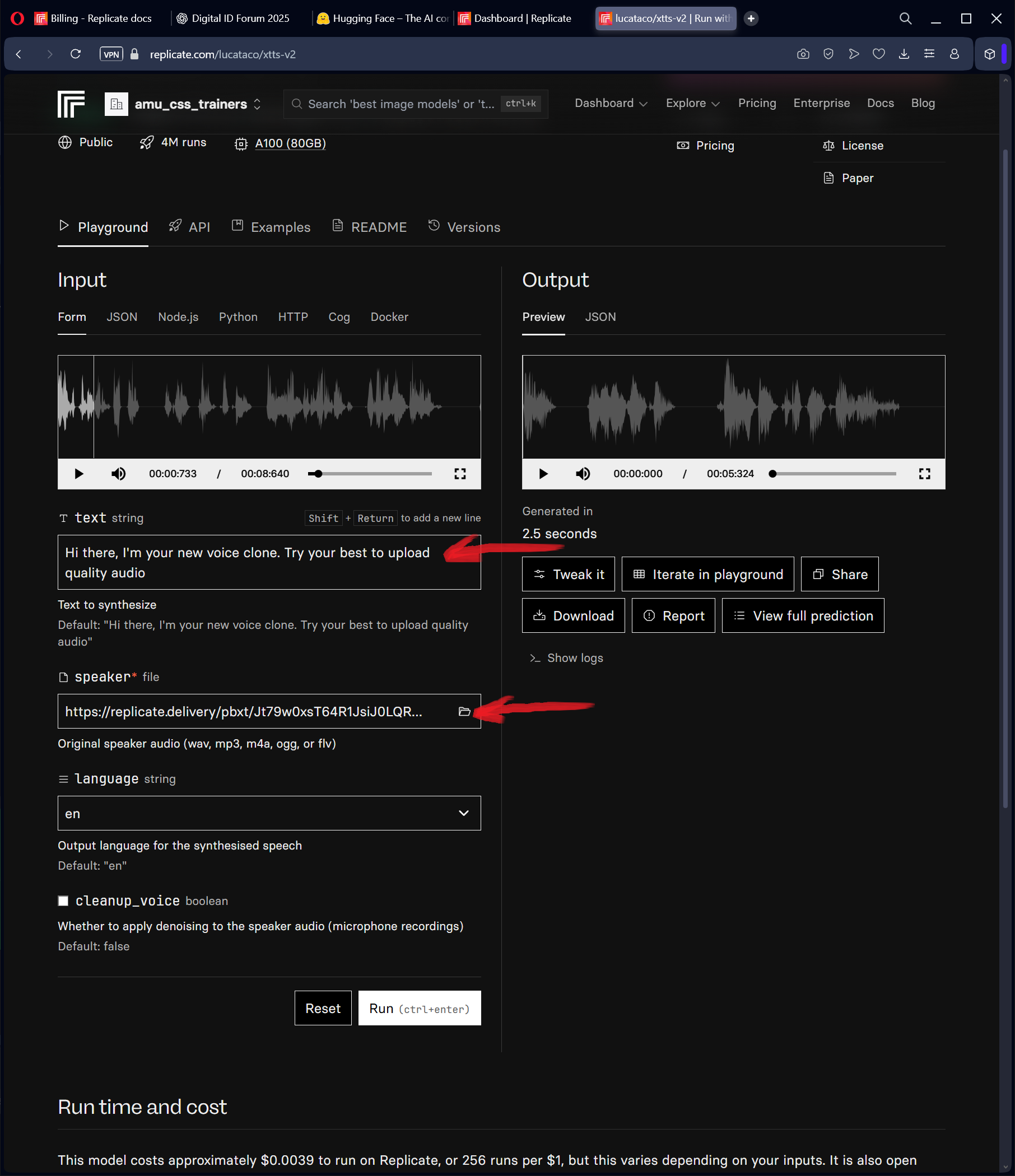1015x1176 pixels.
Task: Enable the cleanup_voice checkbox
Action: coord(64,900)
